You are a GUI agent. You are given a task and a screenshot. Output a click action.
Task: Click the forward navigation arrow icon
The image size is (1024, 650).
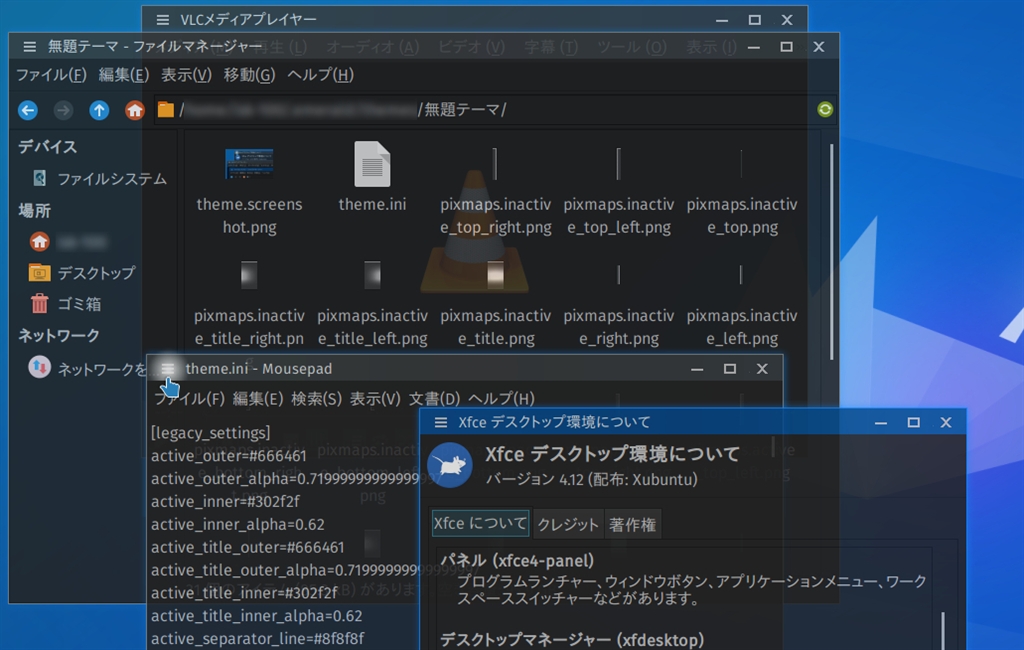pos(63,110)
